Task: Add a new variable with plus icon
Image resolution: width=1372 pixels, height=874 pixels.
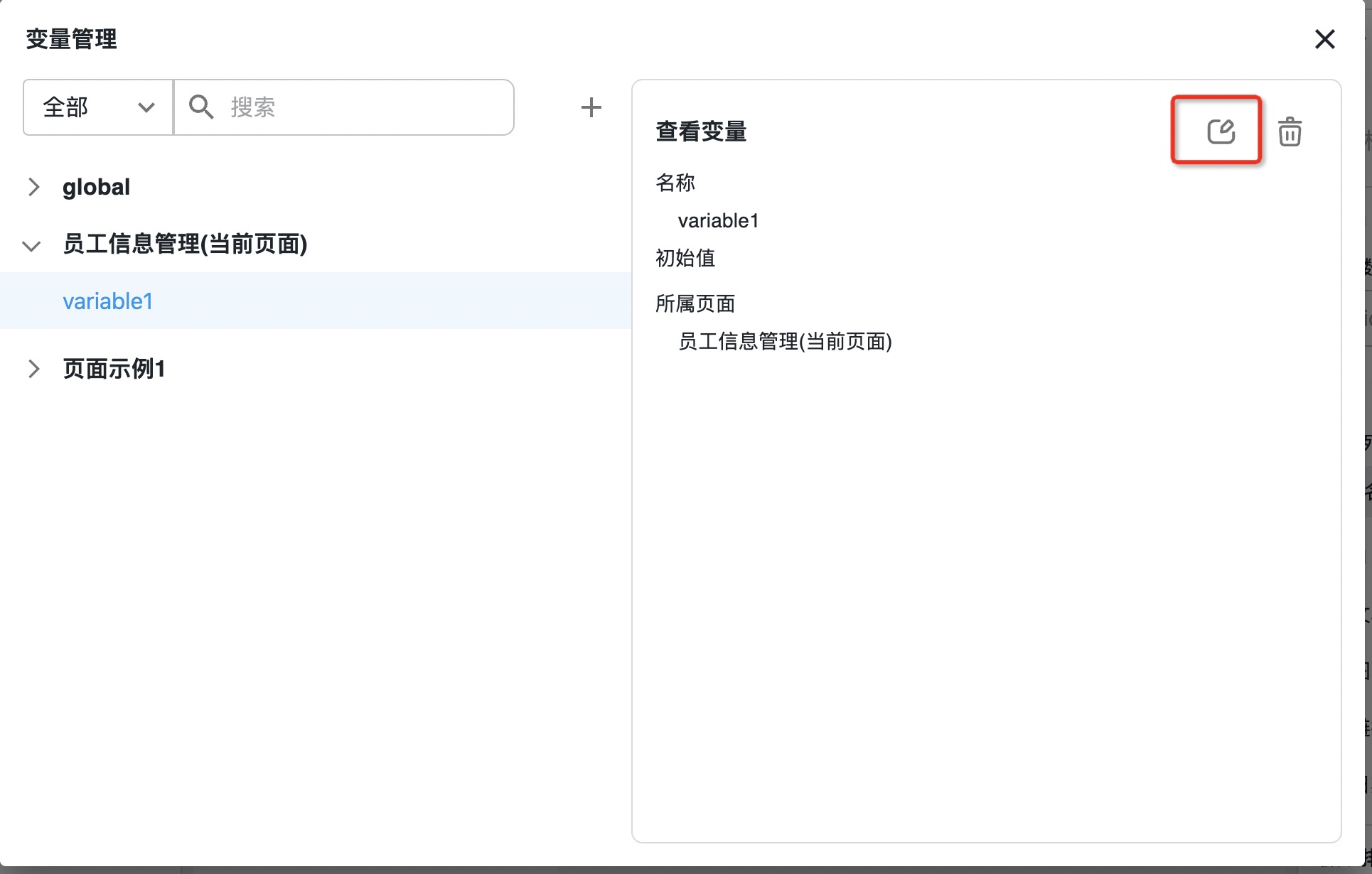Action: click(x=591, y=107)
